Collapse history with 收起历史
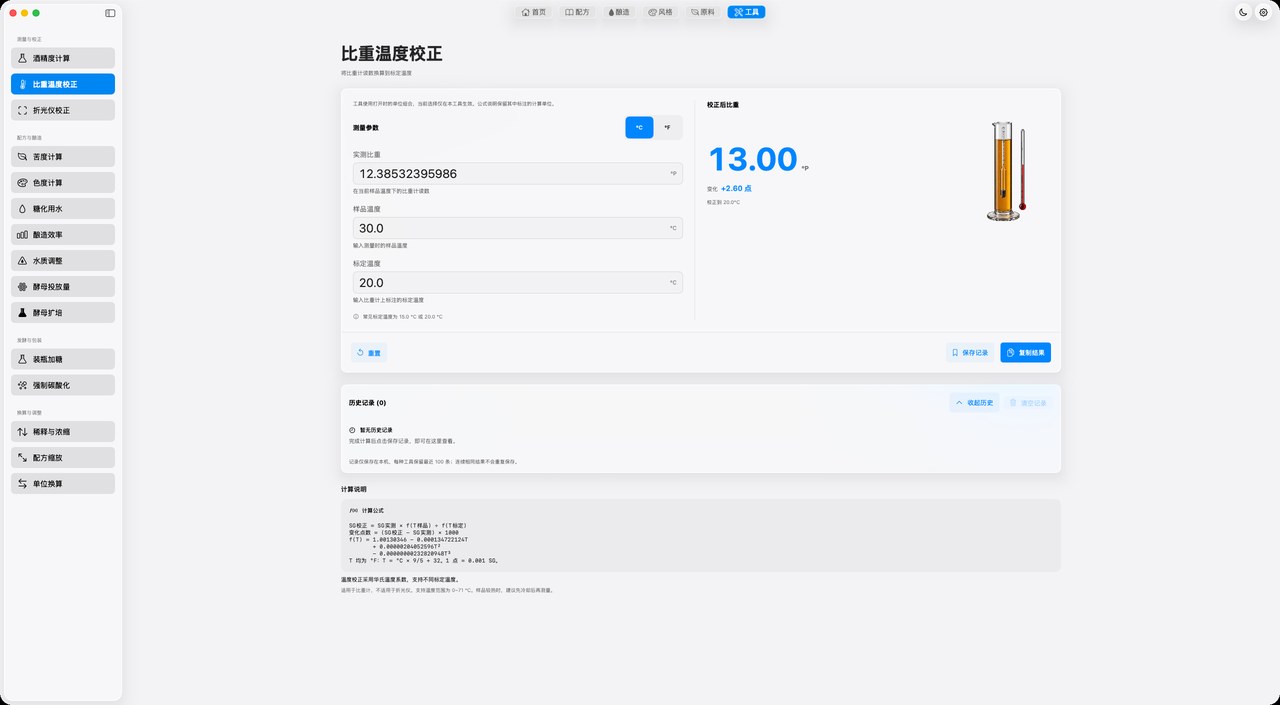The width and height of the screenshot is (1280, 705). click(974, 403)
